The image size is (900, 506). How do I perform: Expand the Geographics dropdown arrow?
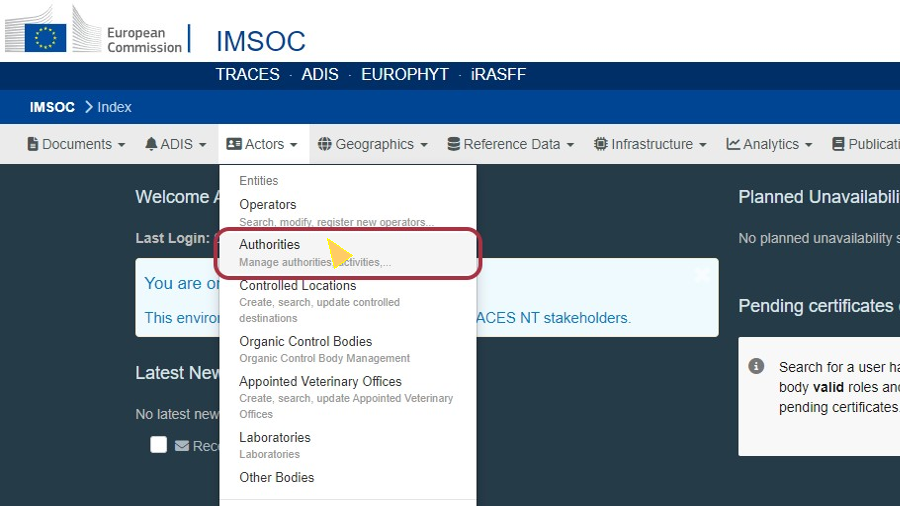[x=424, y=145]
